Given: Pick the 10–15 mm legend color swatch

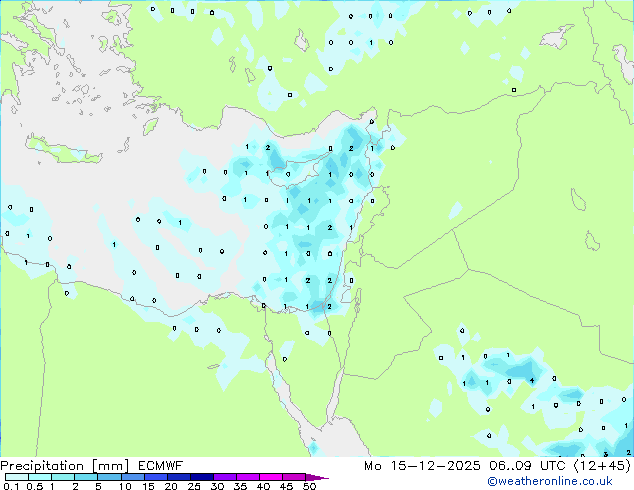Looking at the screenshot, I should click(x=132, y=477).
